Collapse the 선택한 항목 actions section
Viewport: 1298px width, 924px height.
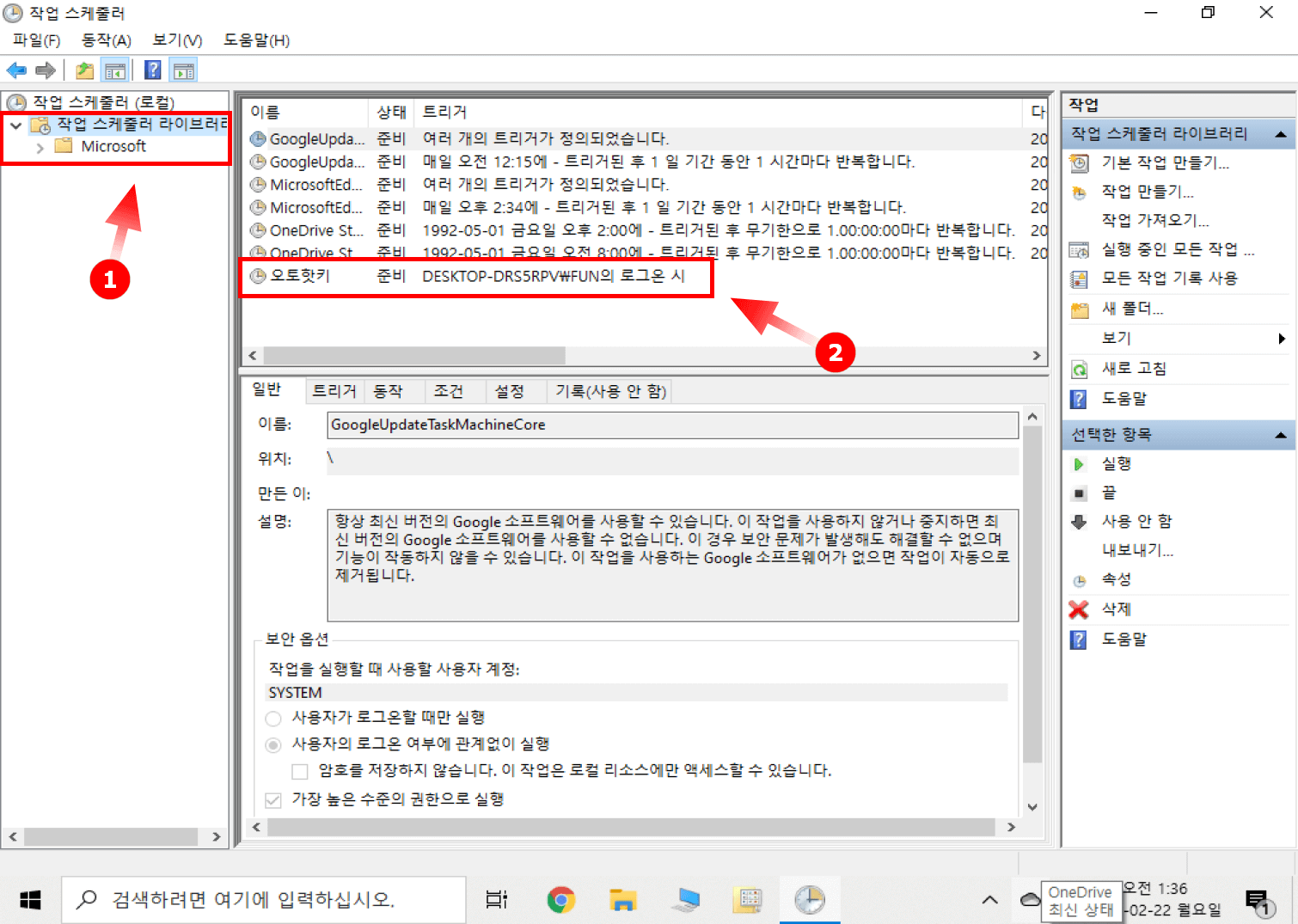point(1281,435)
